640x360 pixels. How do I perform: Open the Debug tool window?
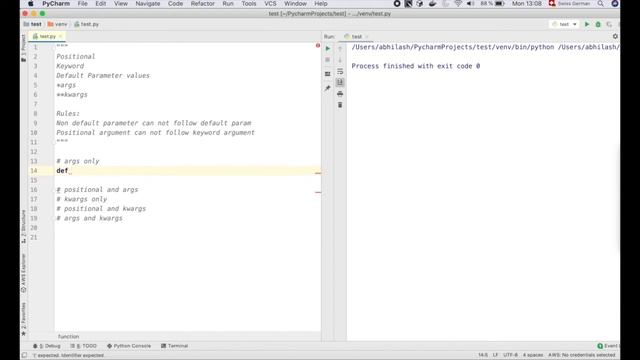coord(47,346)
